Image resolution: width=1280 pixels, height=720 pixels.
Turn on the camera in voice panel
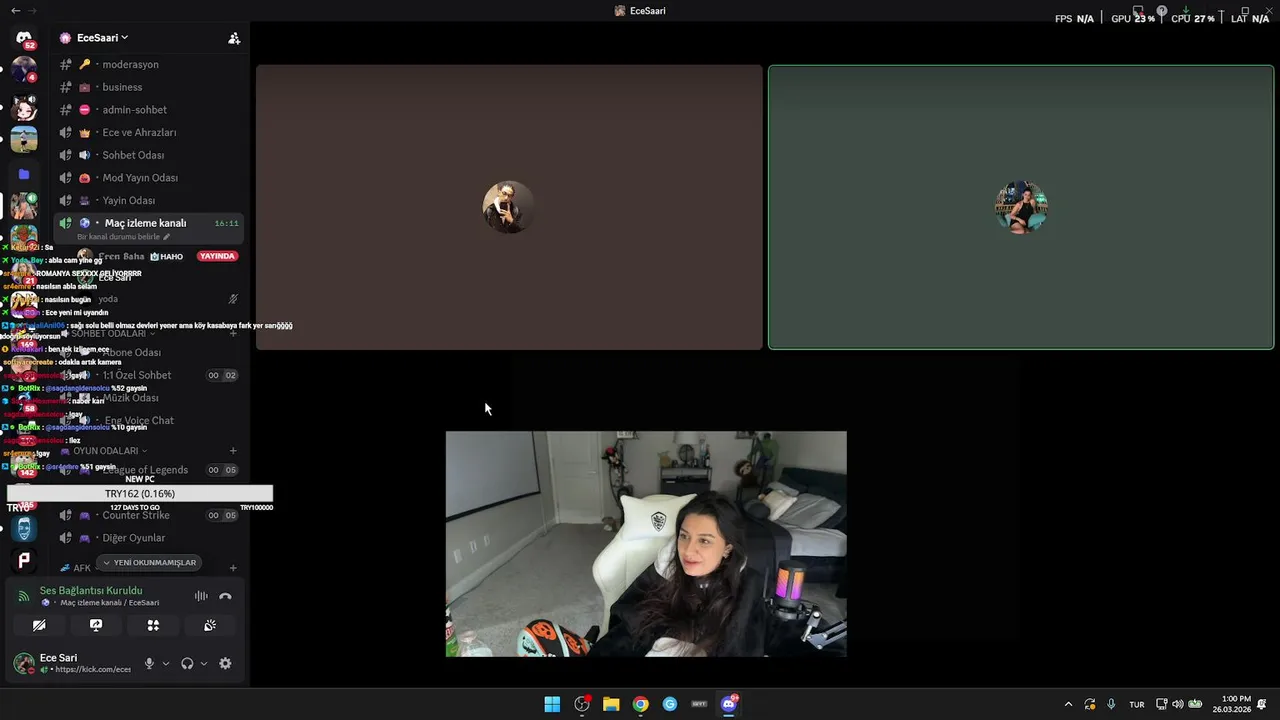[x=39, y=625]
